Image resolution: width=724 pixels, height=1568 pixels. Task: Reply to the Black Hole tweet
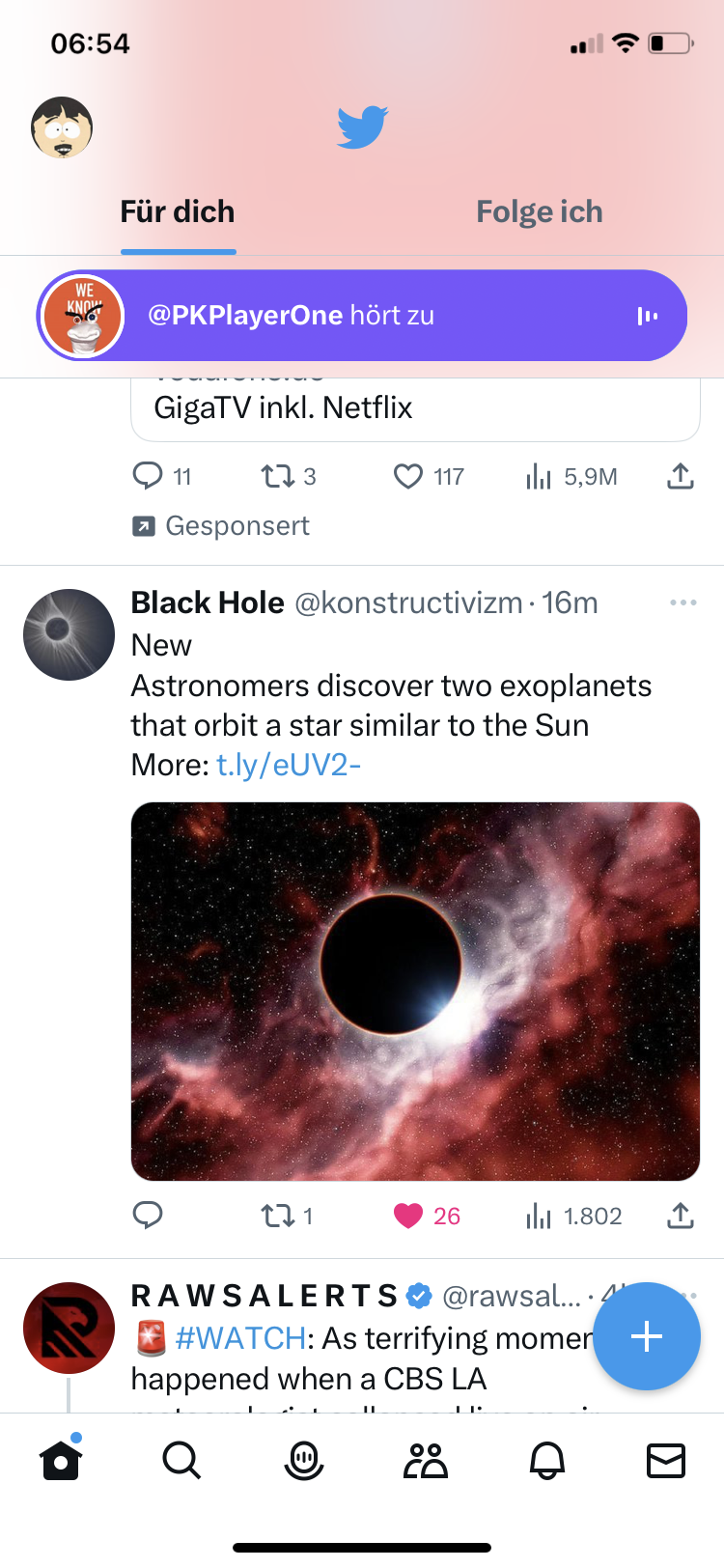click(148, 1216)
